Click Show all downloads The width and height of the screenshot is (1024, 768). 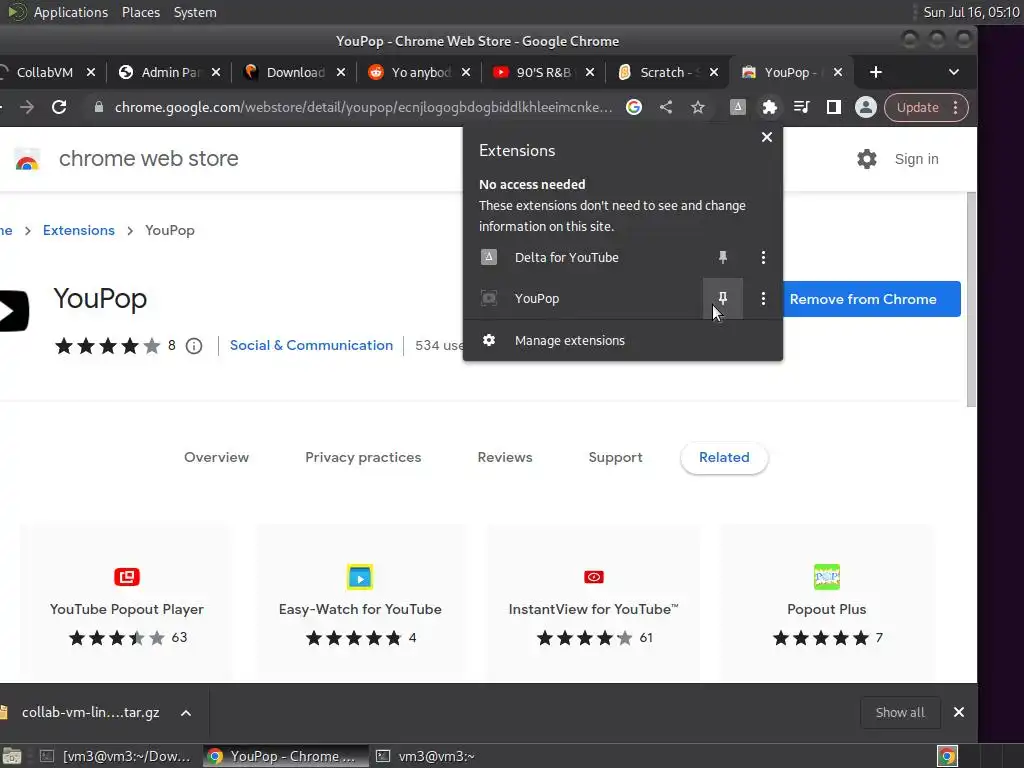click(900, 712)
